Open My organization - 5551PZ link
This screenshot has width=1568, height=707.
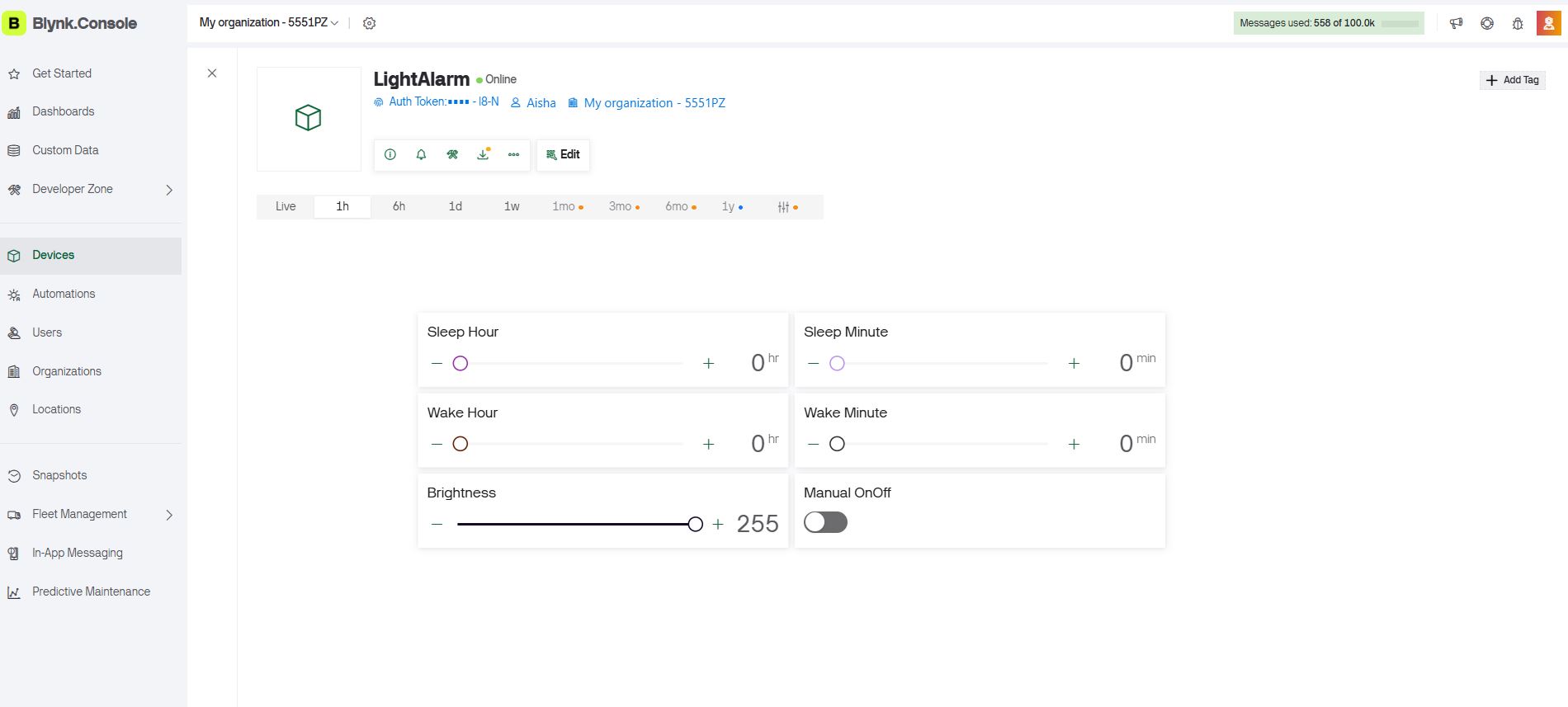pos(646,103)
